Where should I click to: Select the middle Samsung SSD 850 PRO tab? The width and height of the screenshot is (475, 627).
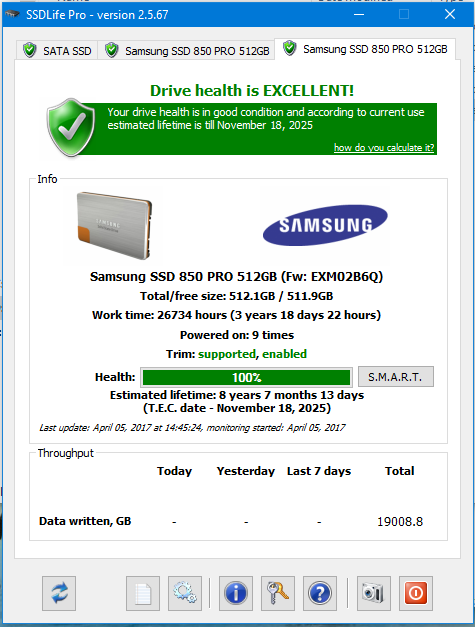coord(186,51)
